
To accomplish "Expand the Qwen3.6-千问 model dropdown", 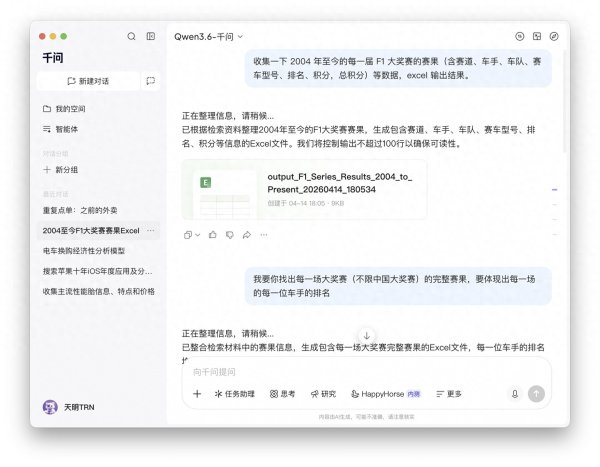I will (x=209, y=37).
